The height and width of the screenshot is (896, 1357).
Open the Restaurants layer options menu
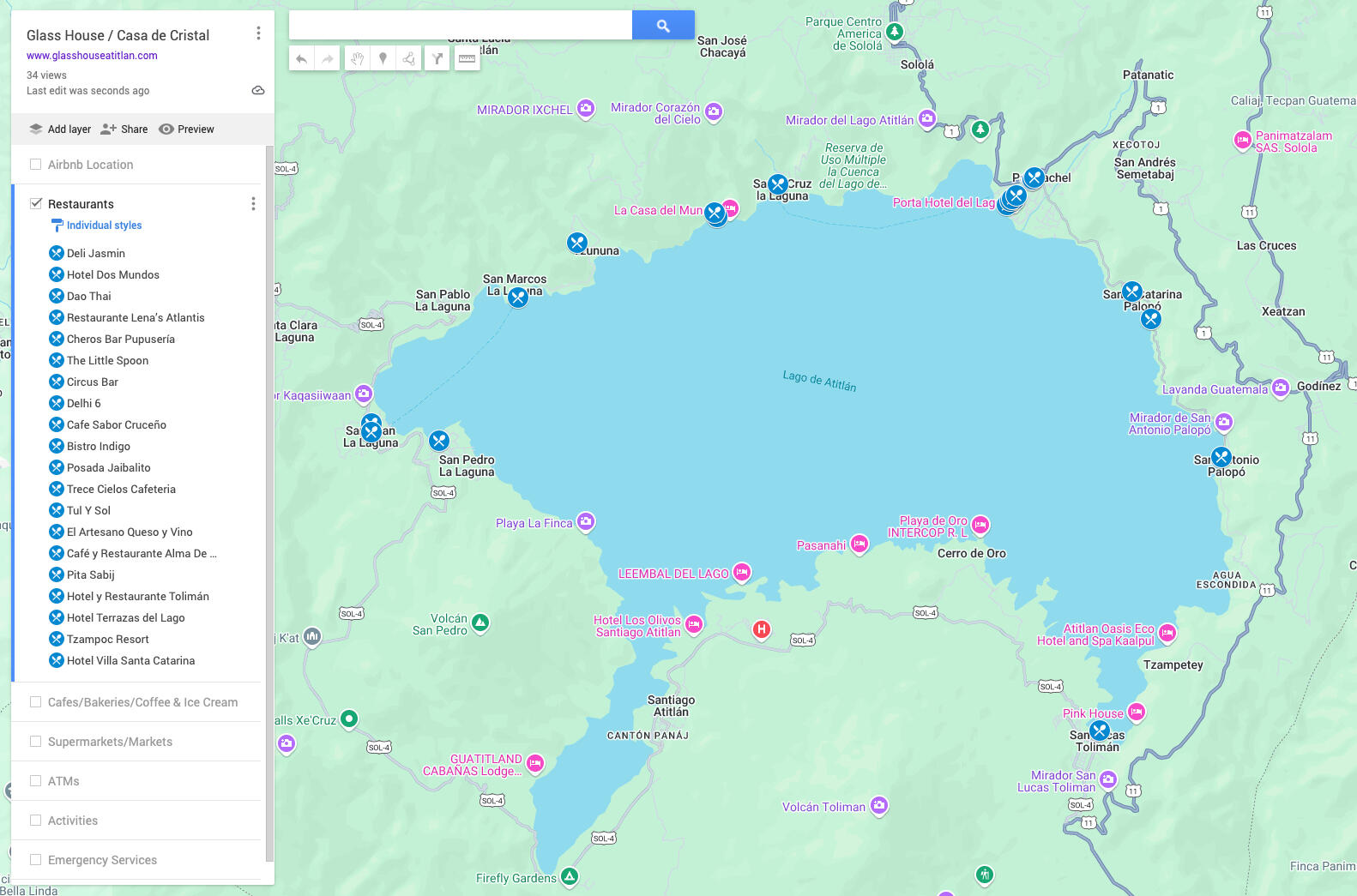click(253, 204)
